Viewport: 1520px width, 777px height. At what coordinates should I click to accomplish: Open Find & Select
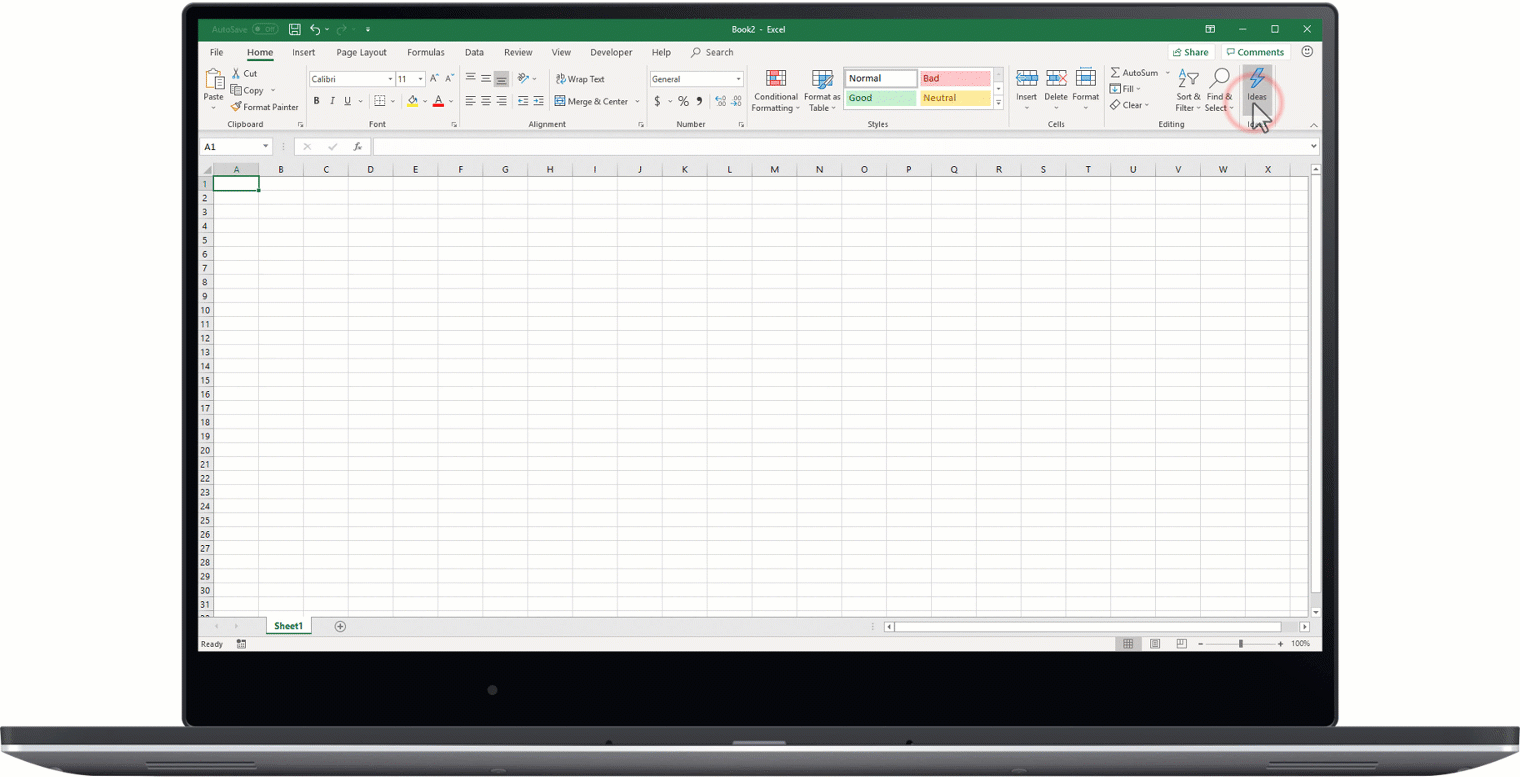click(1219, 91)
